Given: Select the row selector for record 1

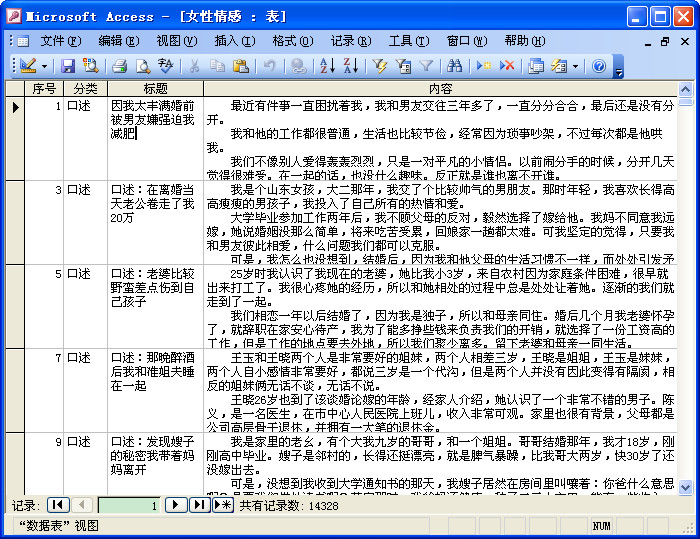Looking at the screenshot, I should coord(15,138).
